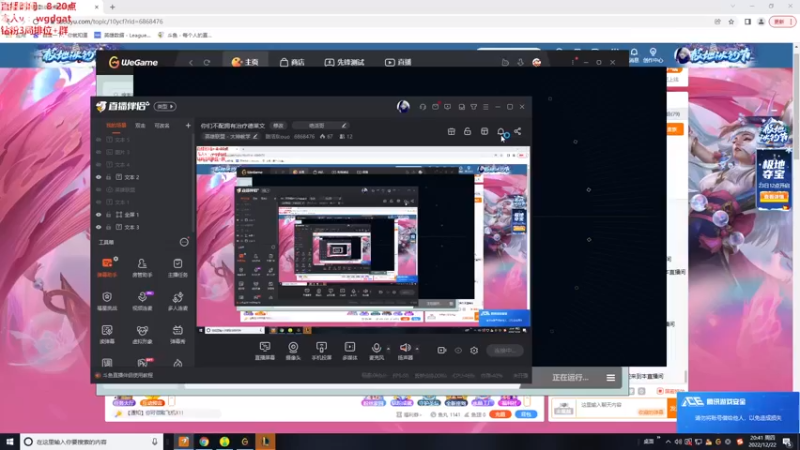Mute the 扬声器 speaker
Viewport: 800px width, 450px height.
405,351
